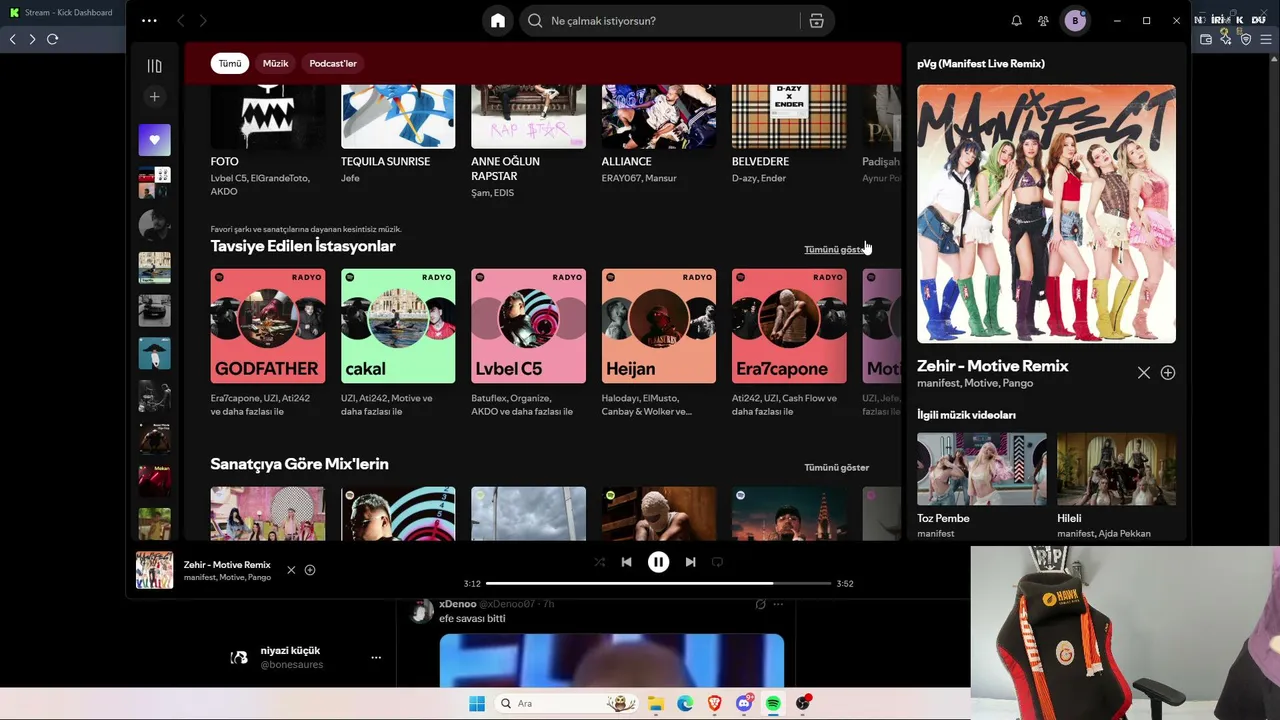Open the Heijan radio station

click(659, 343)
